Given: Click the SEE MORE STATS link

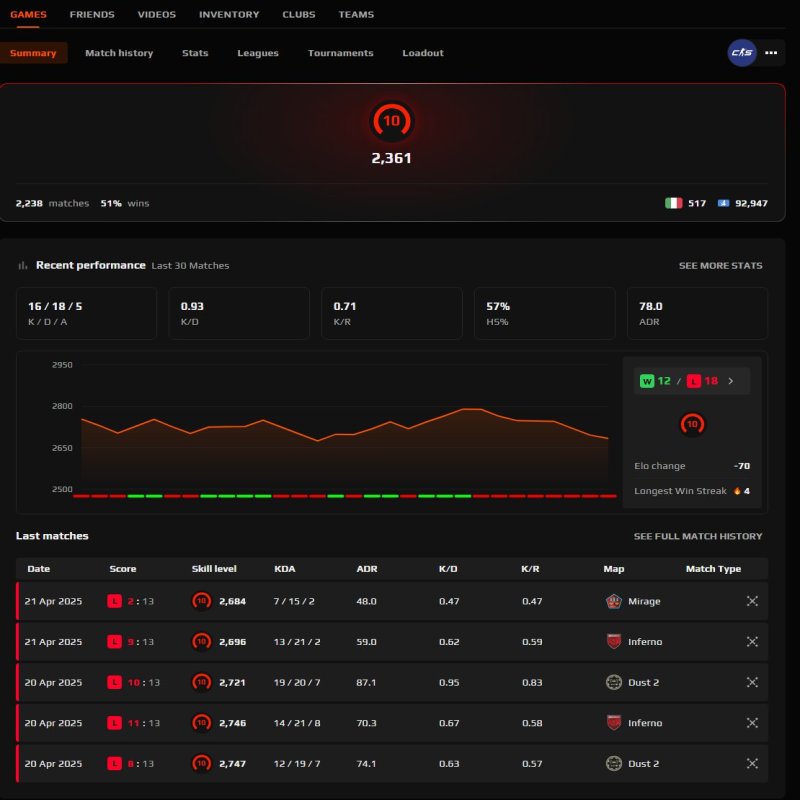Looking at the screenshot, I should pos(722,265).
